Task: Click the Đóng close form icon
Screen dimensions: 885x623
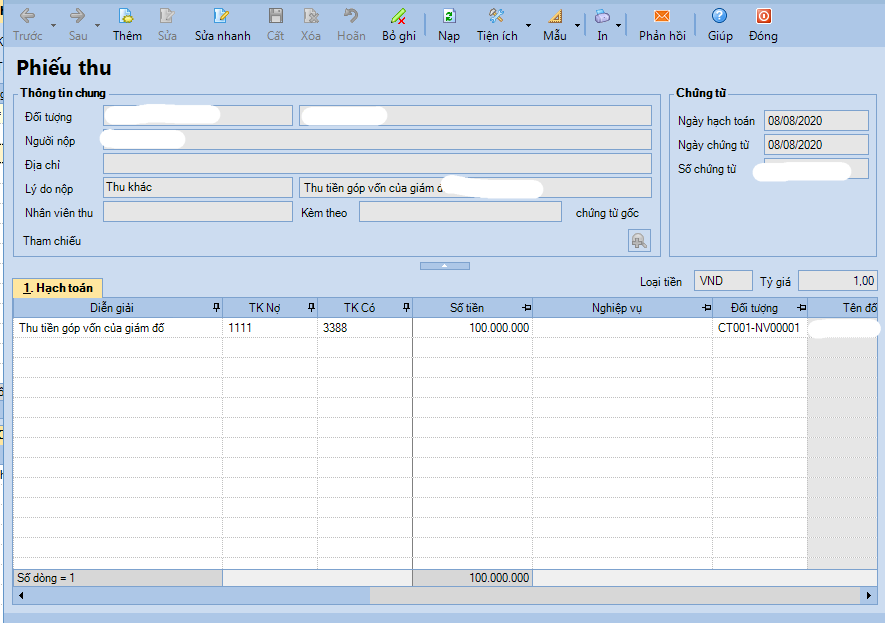Action: coord(763,17)
